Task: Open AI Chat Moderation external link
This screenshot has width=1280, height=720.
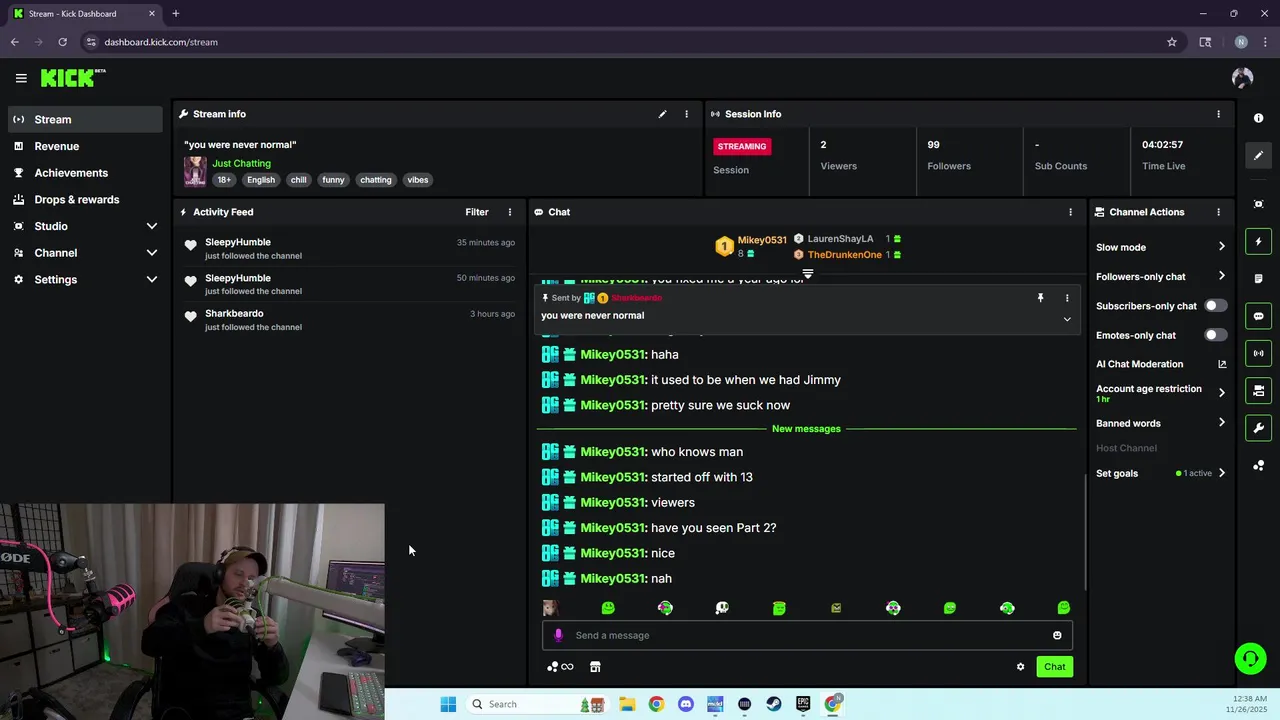Action: [x=1222, y=364]
